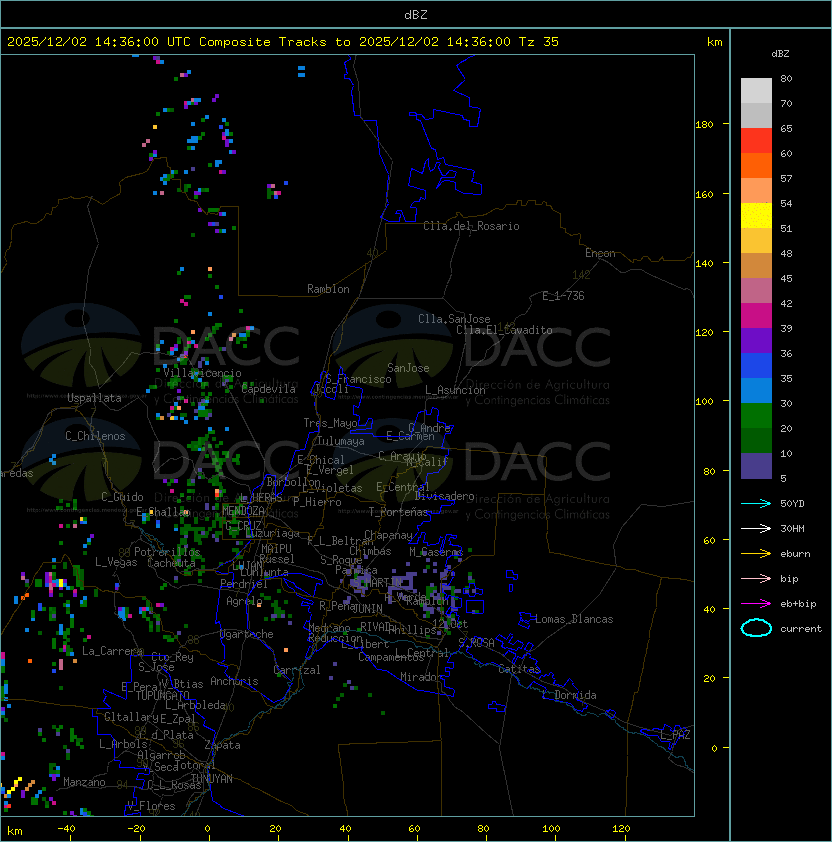Click the MENDOZA city label
Viewport: 832px width, 842px height.
[x=243, y=510]
